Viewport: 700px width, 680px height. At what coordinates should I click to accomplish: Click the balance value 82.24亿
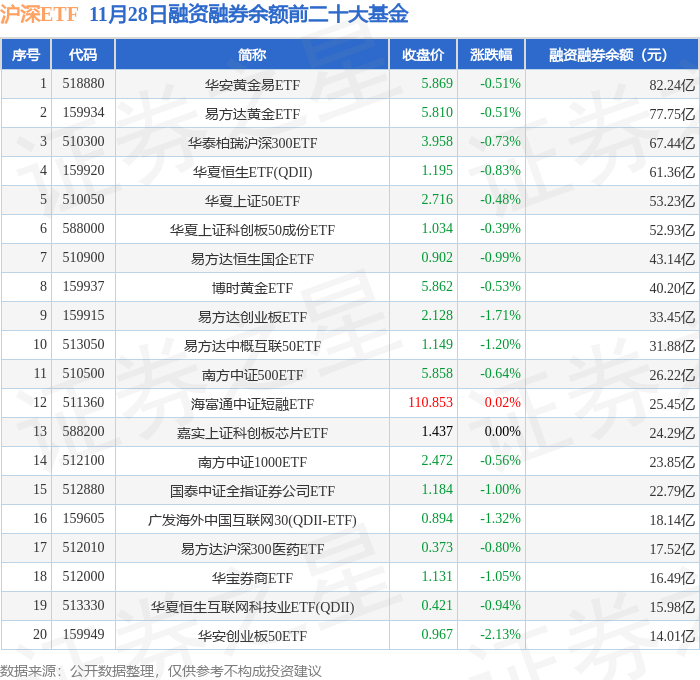pyautogui.click(x=672, y=85)
